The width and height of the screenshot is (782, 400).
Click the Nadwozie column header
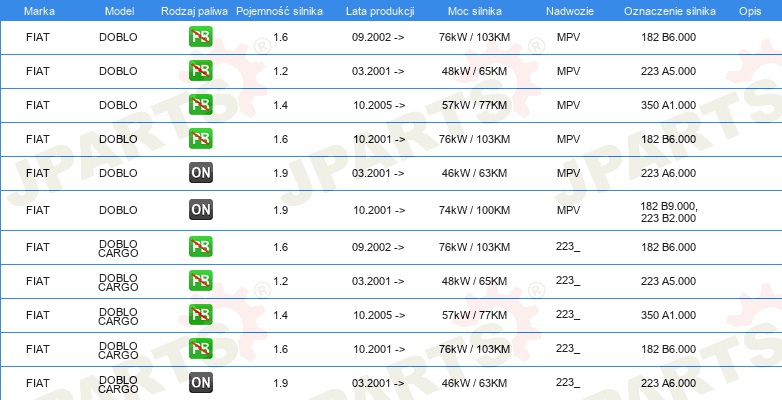568,11
